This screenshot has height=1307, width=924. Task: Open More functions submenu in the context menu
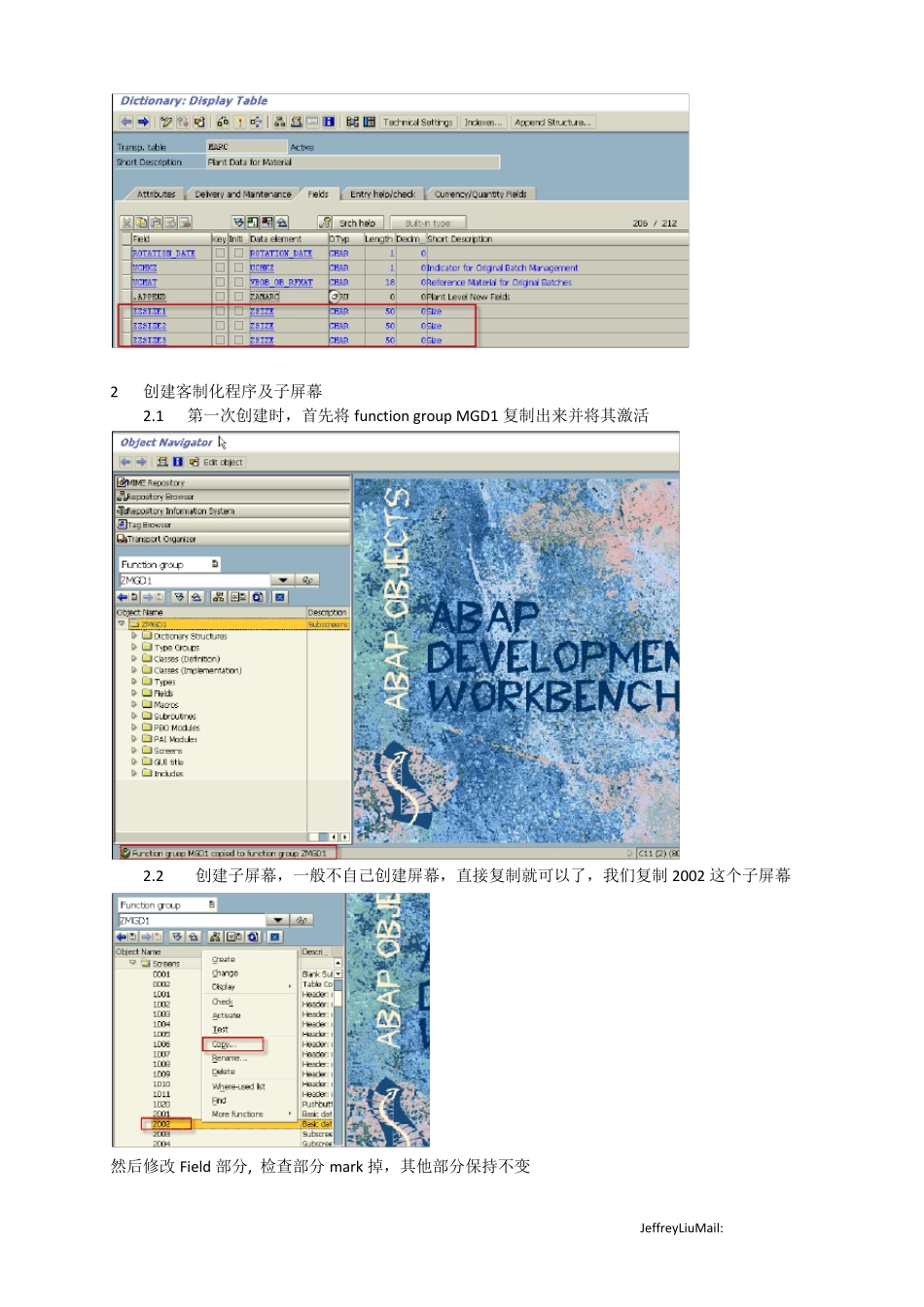[x=251, y=1114]
